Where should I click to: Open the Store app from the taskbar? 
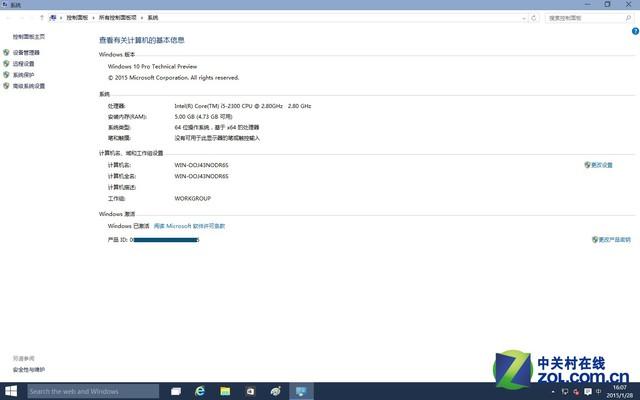250,391
